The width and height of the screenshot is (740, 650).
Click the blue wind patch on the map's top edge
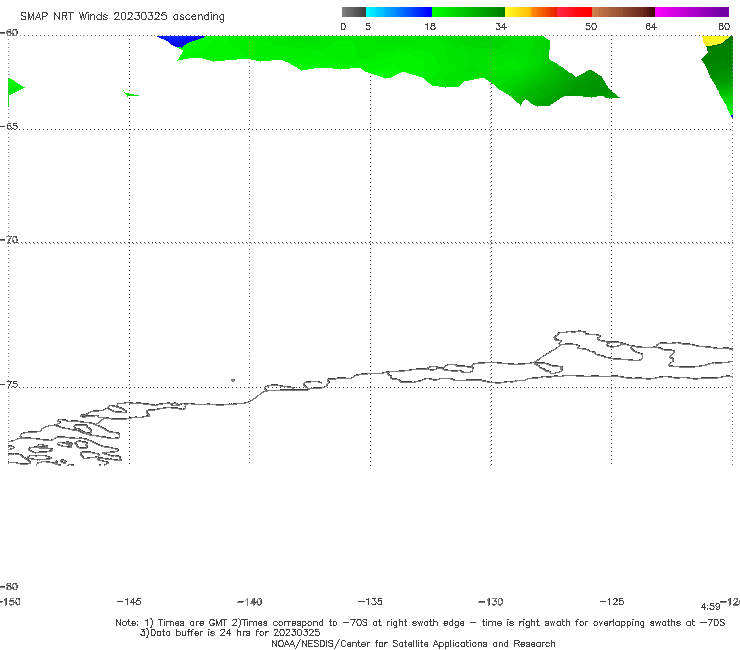pyautogui.click(x=179, y=40)
